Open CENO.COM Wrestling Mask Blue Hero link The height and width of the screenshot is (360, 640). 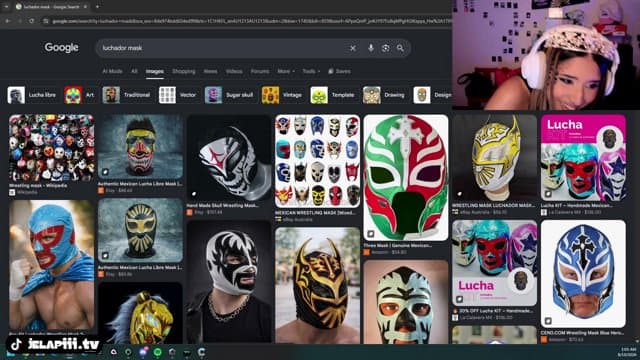pyautogui.click(x=582, y=333)
